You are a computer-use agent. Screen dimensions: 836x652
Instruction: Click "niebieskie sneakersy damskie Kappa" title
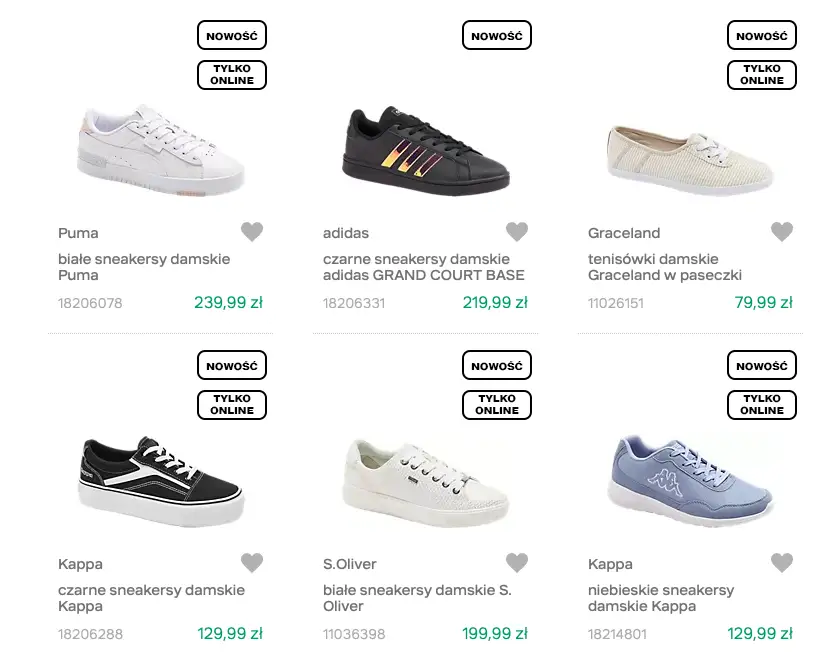[x=661, y=598]
